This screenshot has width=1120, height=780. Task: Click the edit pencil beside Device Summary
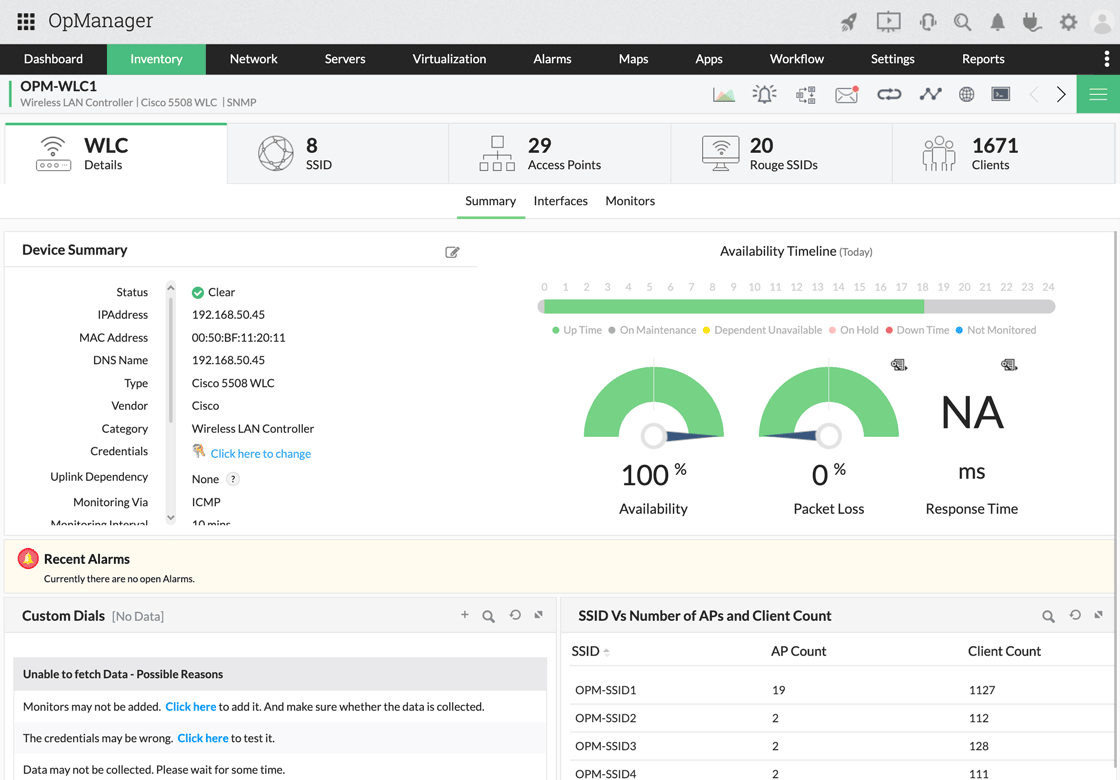coord(452,252)
